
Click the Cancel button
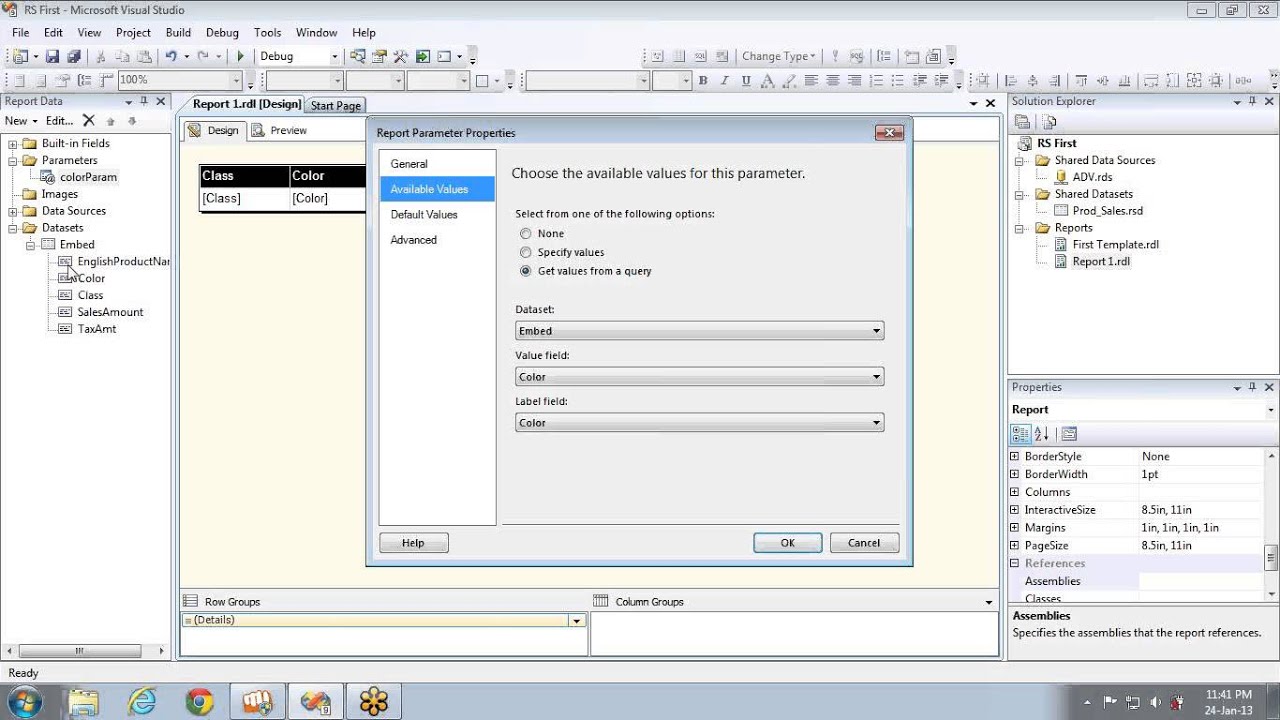click(x=864, y=543)
